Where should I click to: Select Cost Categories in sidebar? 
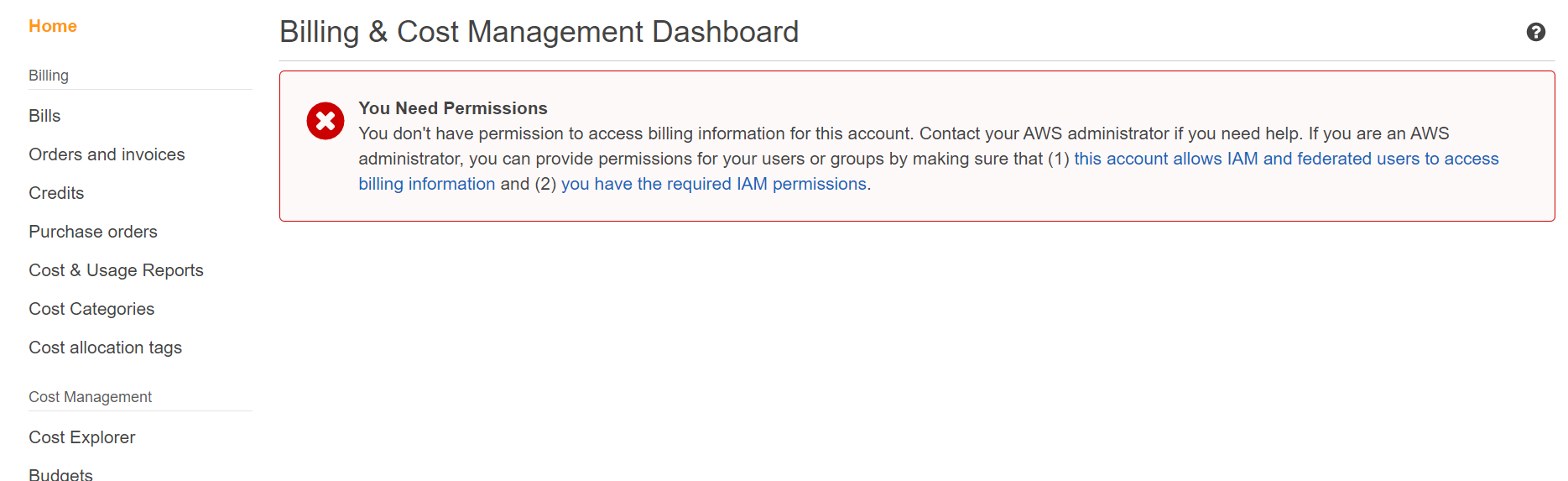91,309
